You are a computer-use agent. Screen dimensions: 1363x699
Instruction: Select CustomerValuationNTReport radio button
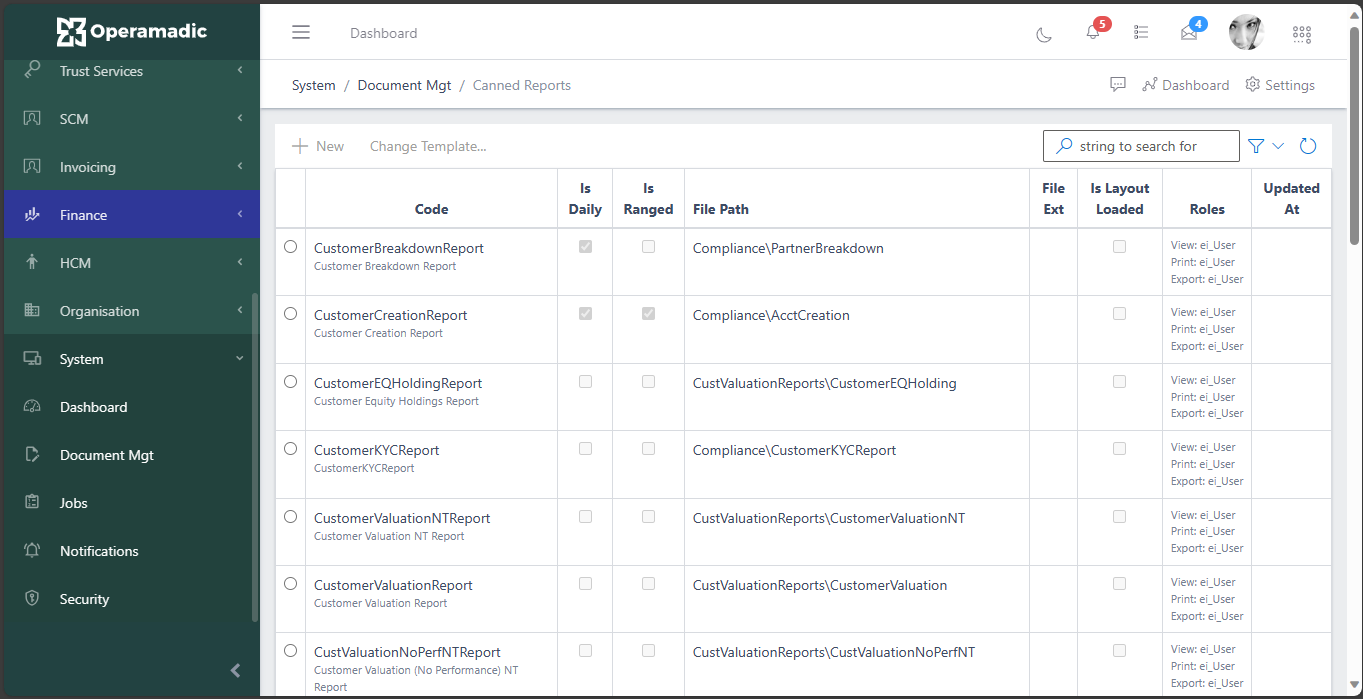click(x=290, y=516)
